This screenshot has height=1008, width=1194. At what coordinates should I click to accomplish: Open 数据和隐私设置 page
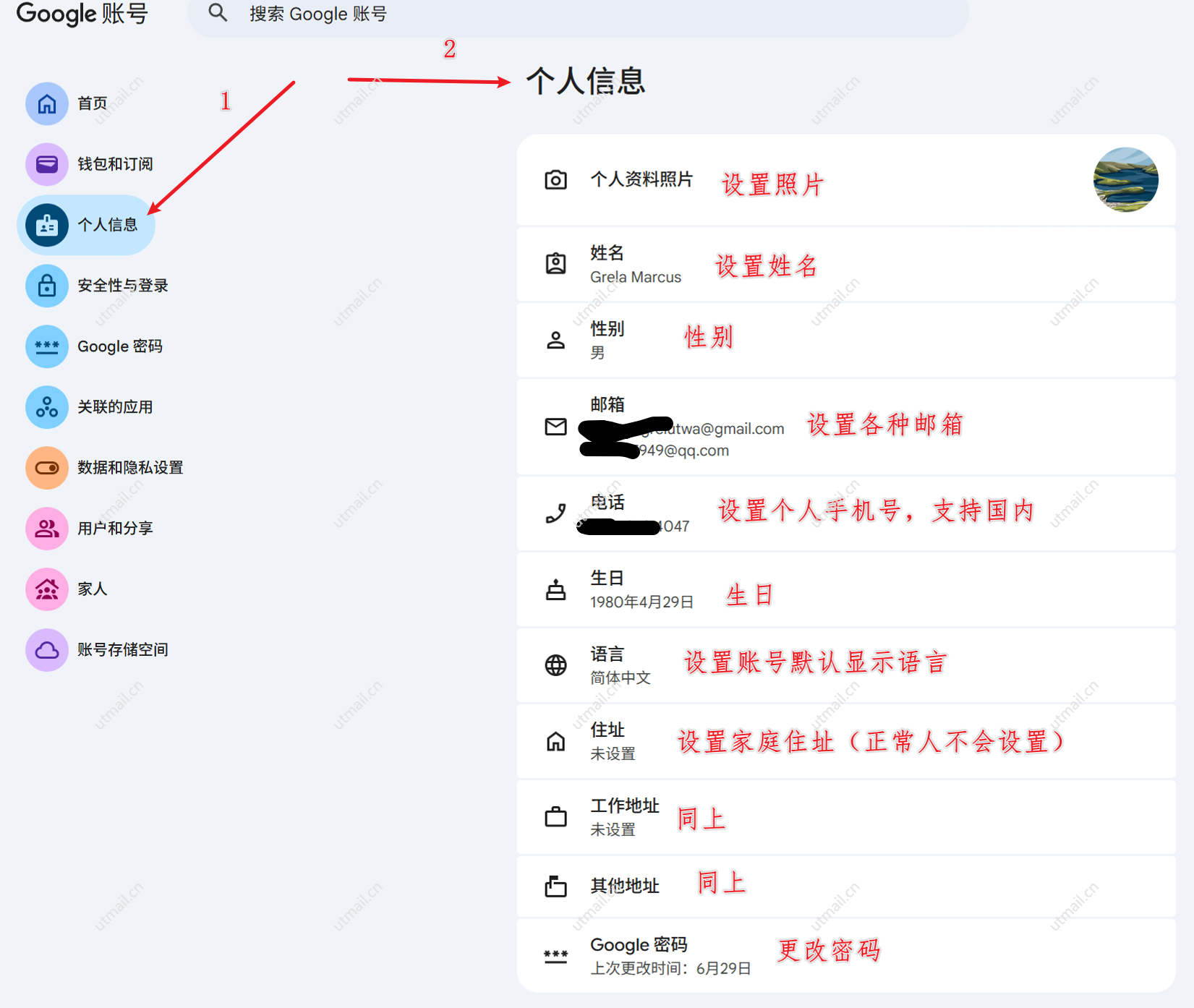[131, 468]
